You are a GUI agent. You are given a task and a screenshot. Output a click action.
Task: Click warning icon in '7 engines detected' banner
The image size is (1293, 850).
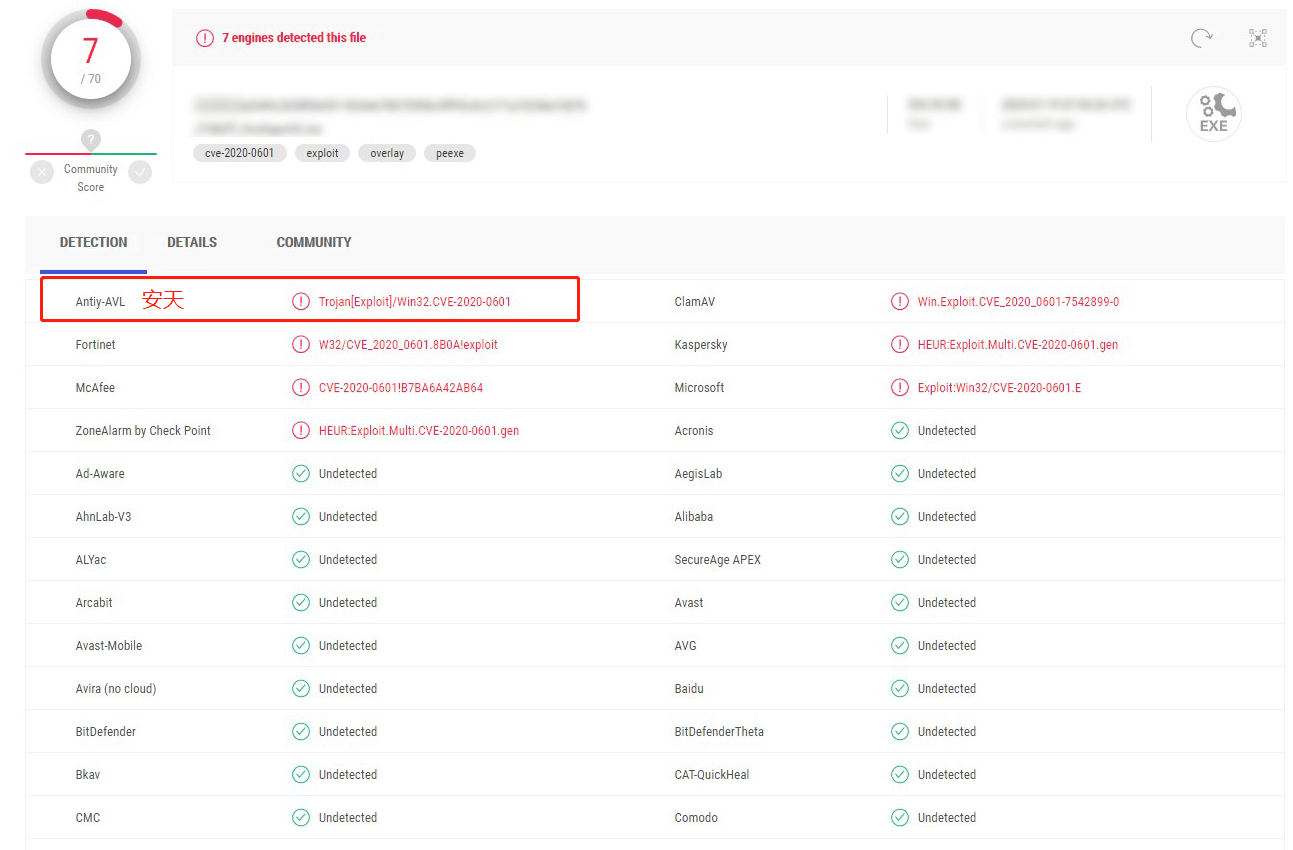[x=205, y=38]
